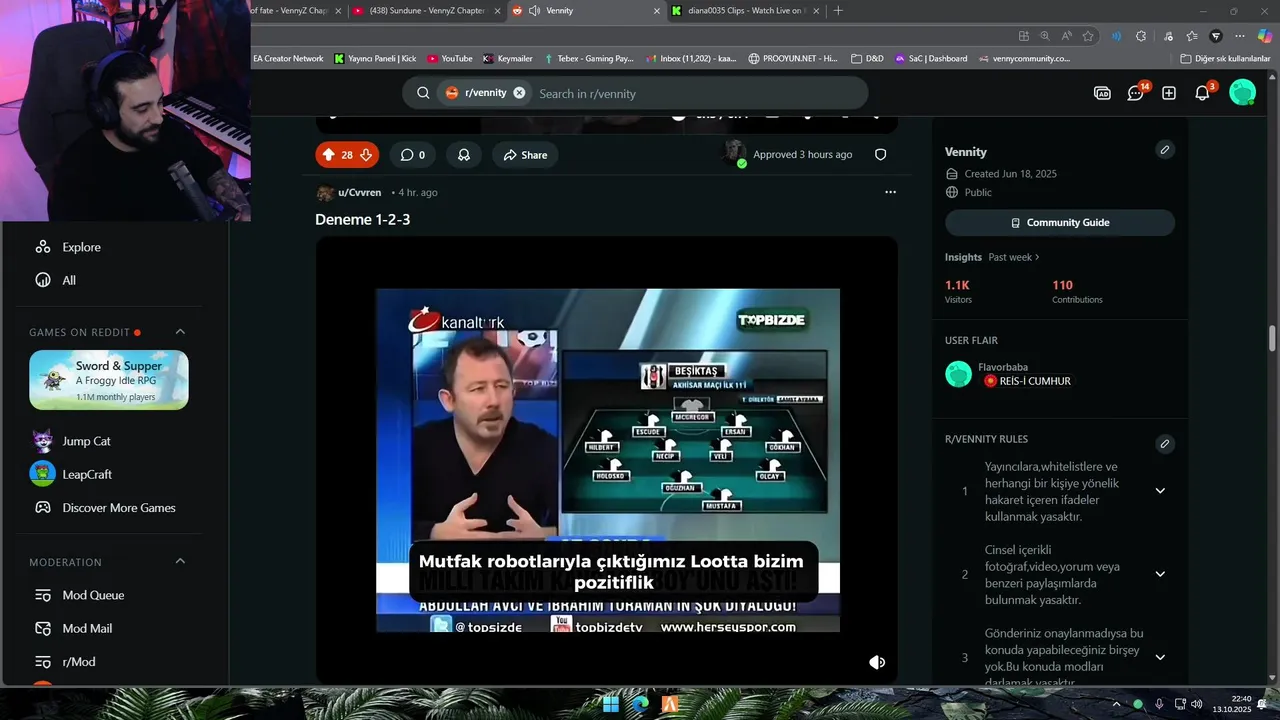The image size is (1280, 720).
Task: Collapse the MODERATION section
Action: point(180,562)
